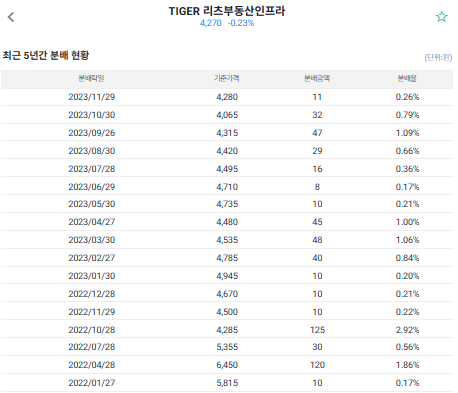Click distribution rate 1.00%

coord(407,222)
